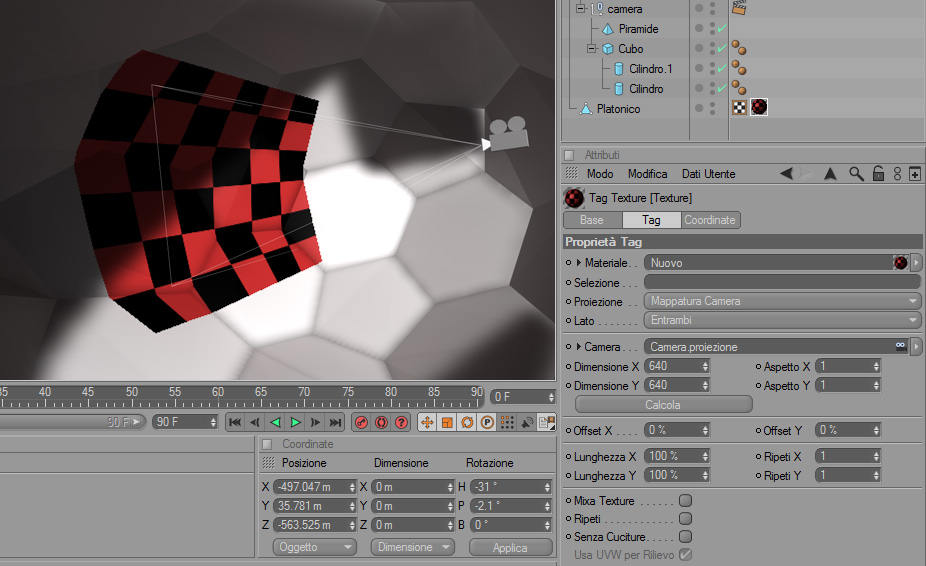Click the Calcola button
The height and width of the screenshot is (566, 926).
pos(663,405)
